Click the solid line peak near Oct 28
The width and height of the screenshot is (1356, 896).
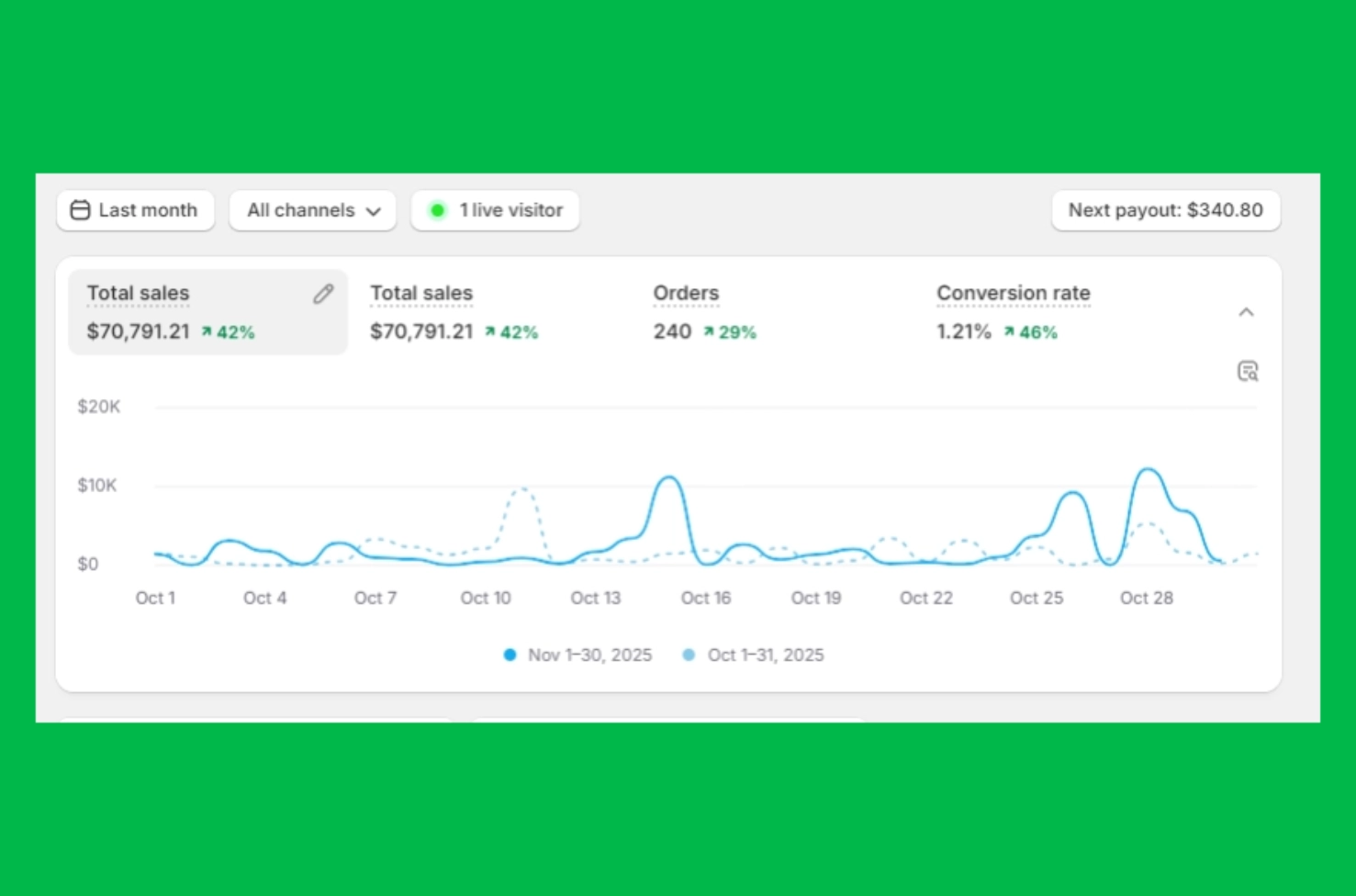[x=1148, y=470]
